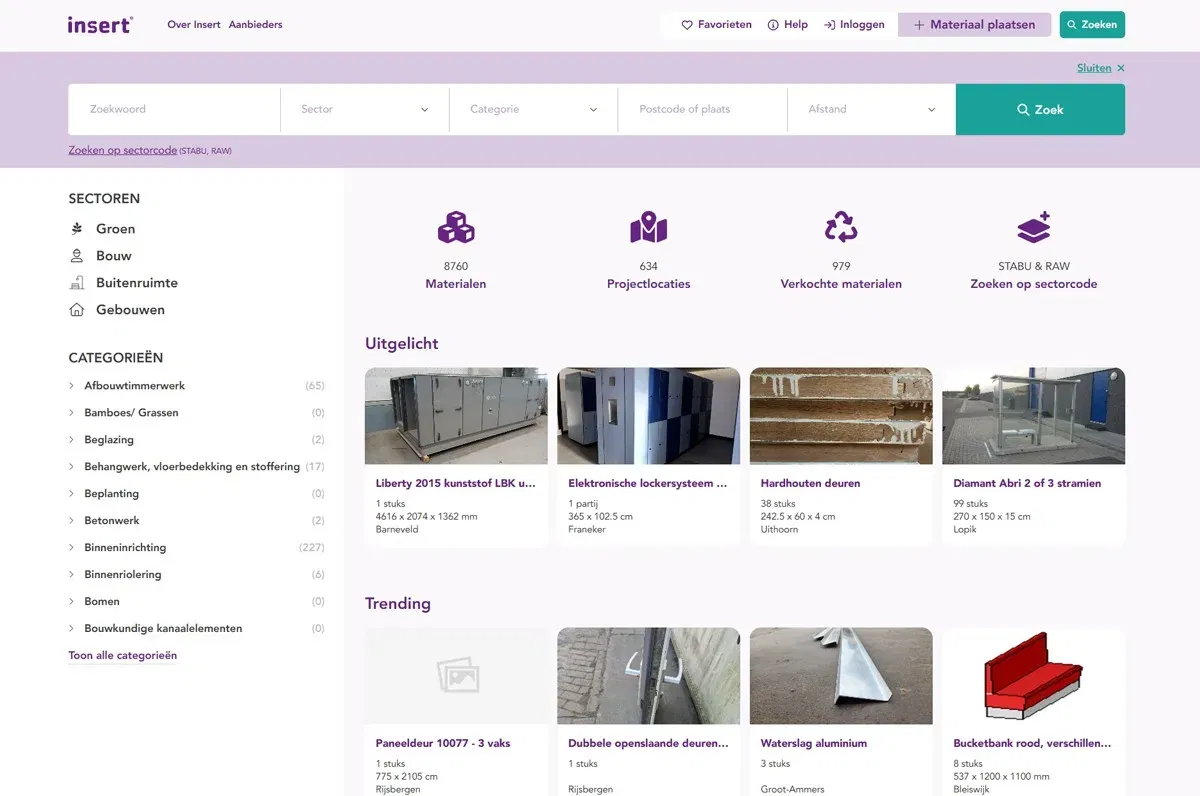
Task: Click the heart icon for Favorieten
Action: (x=686, y=24)
